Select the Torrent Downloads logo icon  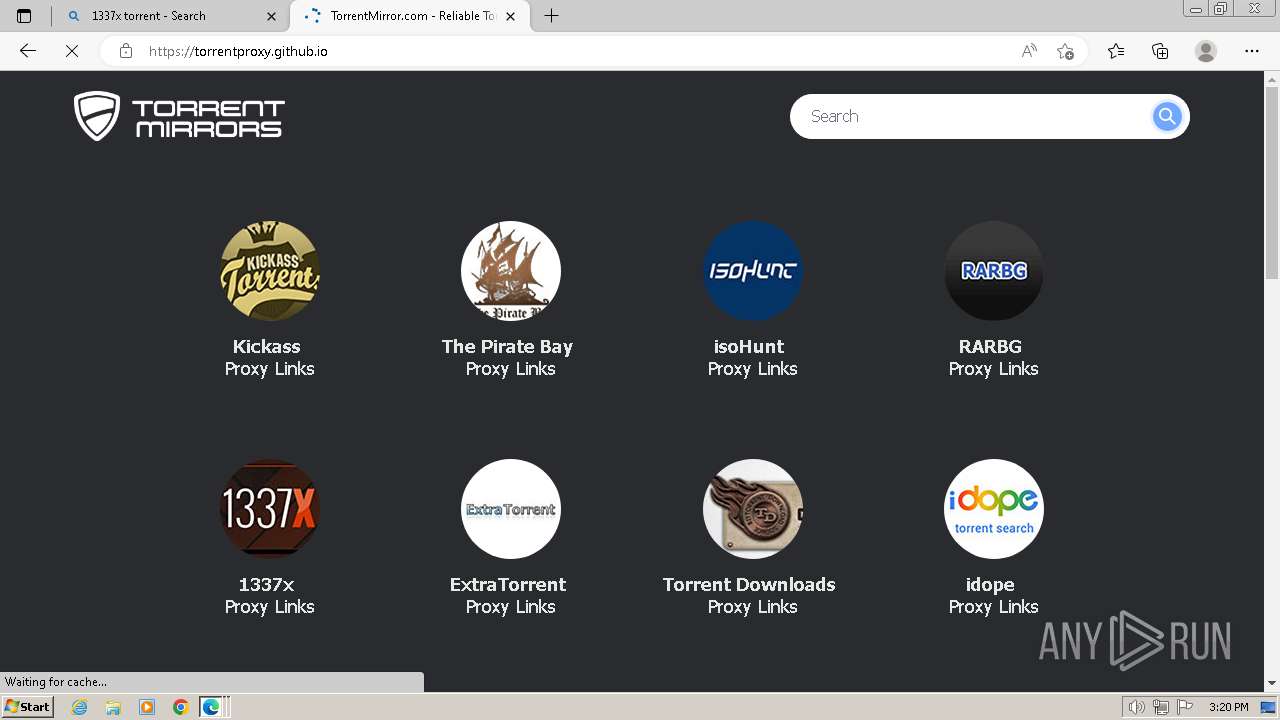[753, 509]
